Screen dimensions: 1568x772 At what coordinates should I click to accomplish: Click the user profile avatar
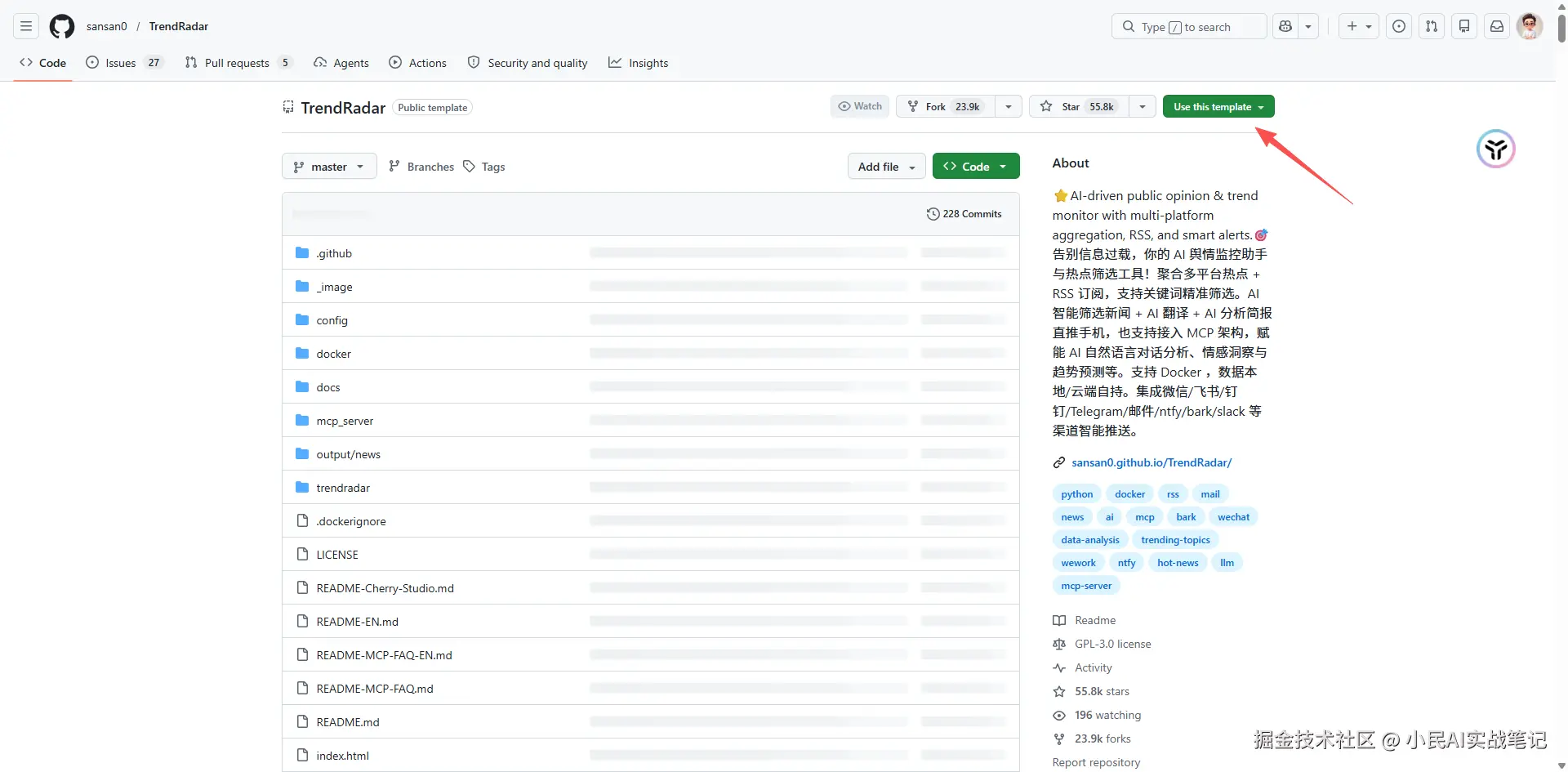[1530, 26]
